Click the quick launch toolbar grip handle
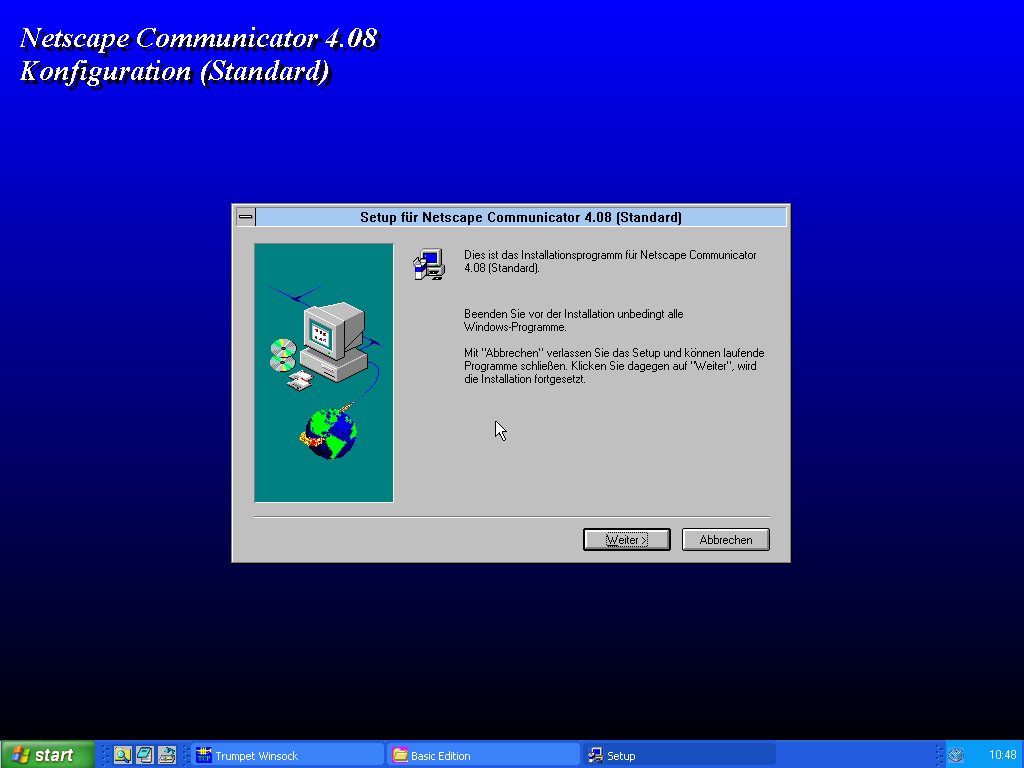 pyautogui.click(x=104, y=755)
